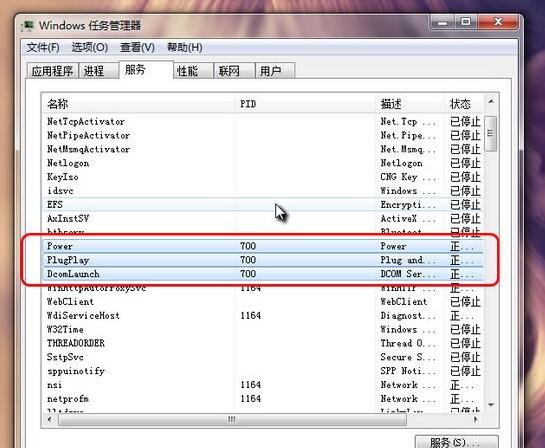The height and width of the screenshot is (448, 545).
Task: Sort by the 状态 column header
Action: coord(464,104)
